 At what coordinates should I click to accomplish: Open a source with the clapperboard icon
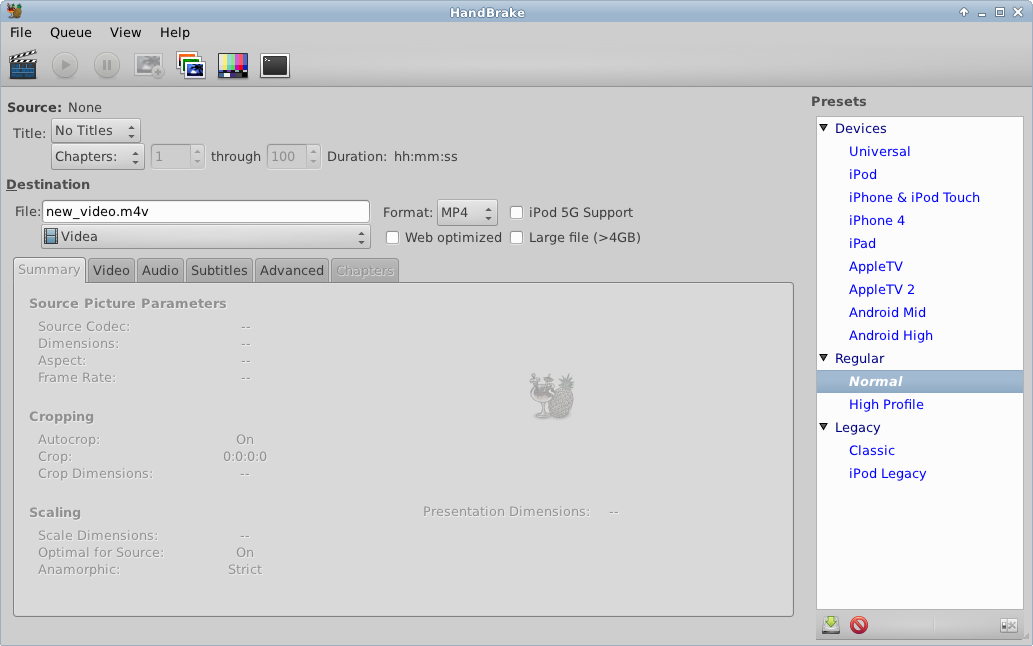pos(23,65)
